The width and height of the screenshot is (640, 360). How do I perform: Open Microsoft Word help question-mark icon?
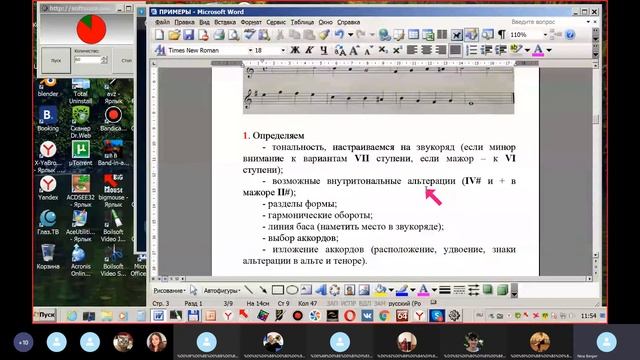570,35
